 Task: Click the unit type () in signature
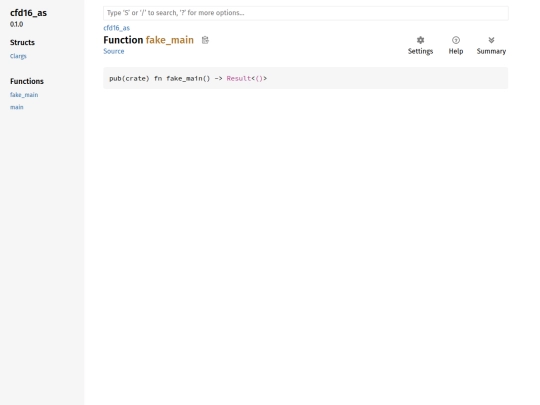(x=259, y=79)
